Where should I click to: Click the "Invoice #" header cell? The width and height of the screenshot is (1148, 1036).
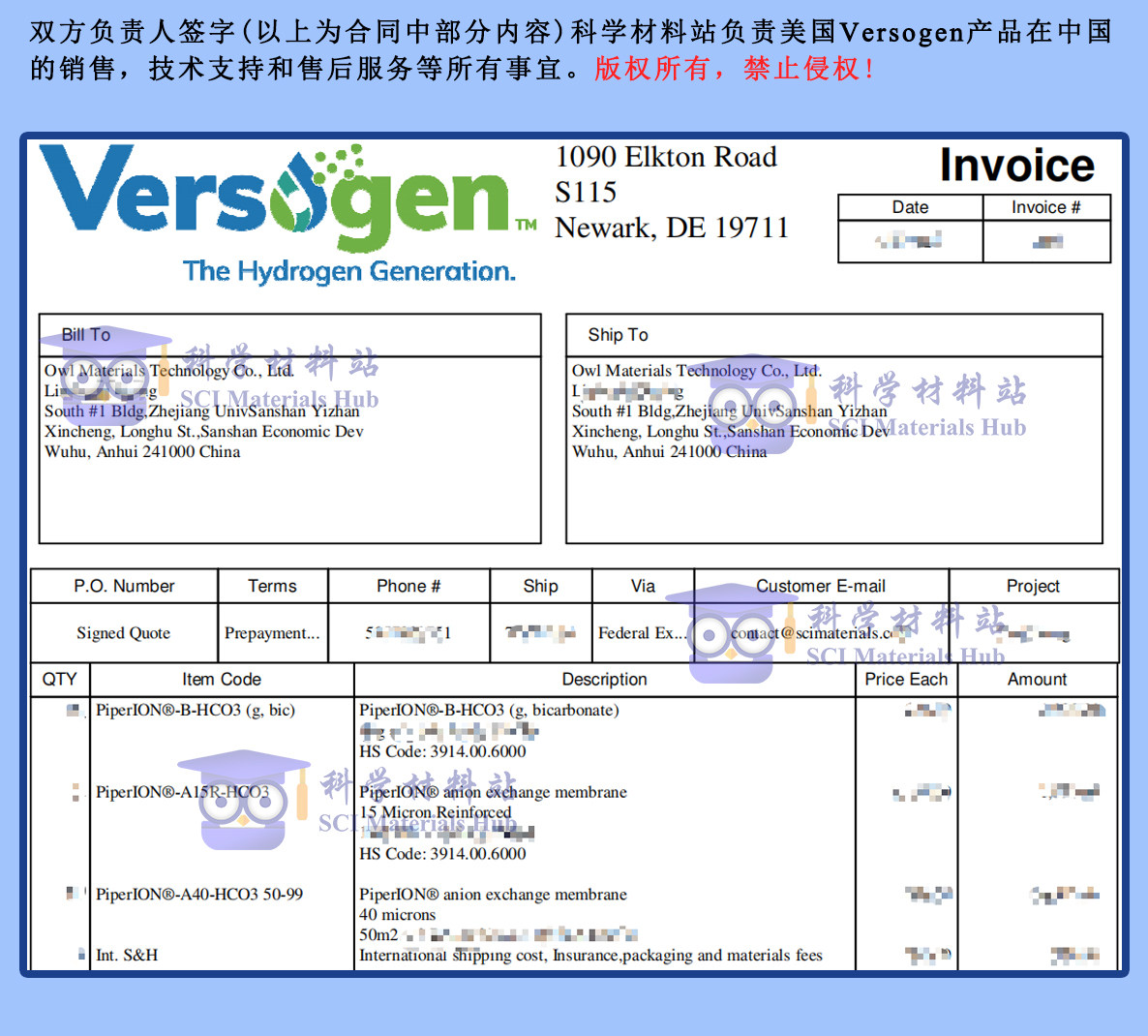click(x=1046, y=207)
